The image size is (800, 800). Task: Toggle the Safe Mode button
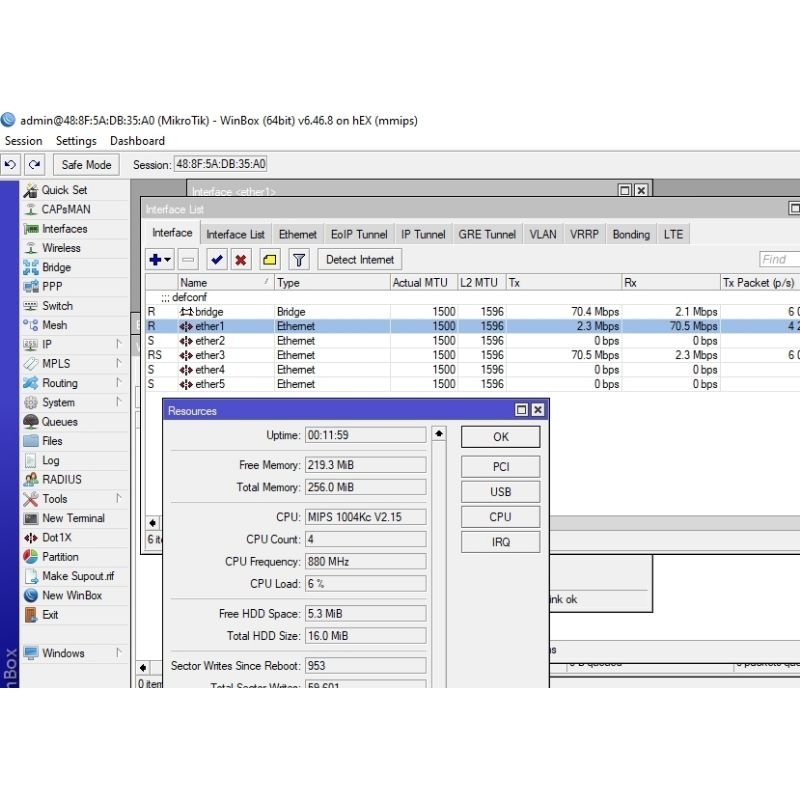tap(86, 165)
